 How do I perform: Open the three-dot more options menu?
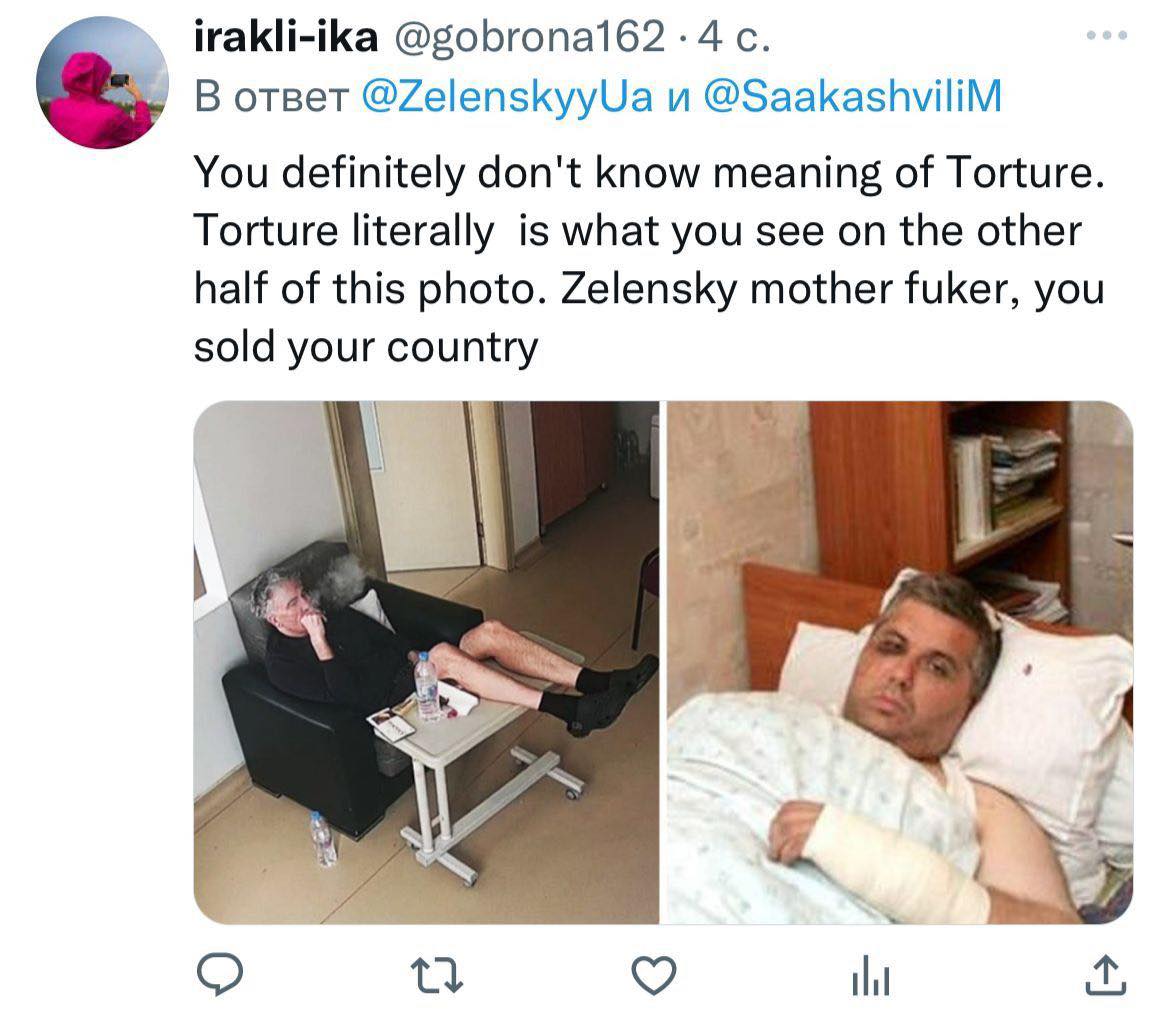point(1107,34)
